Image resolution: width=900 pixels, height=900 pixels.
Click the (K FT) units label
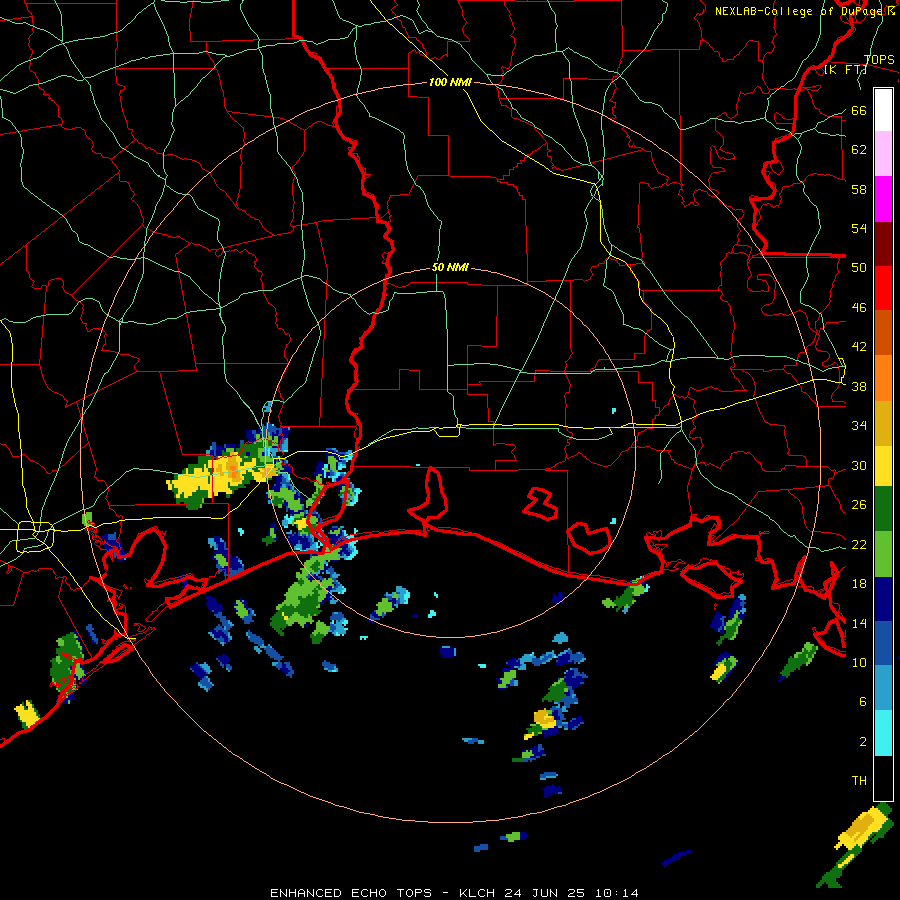(x=845, y=70)
